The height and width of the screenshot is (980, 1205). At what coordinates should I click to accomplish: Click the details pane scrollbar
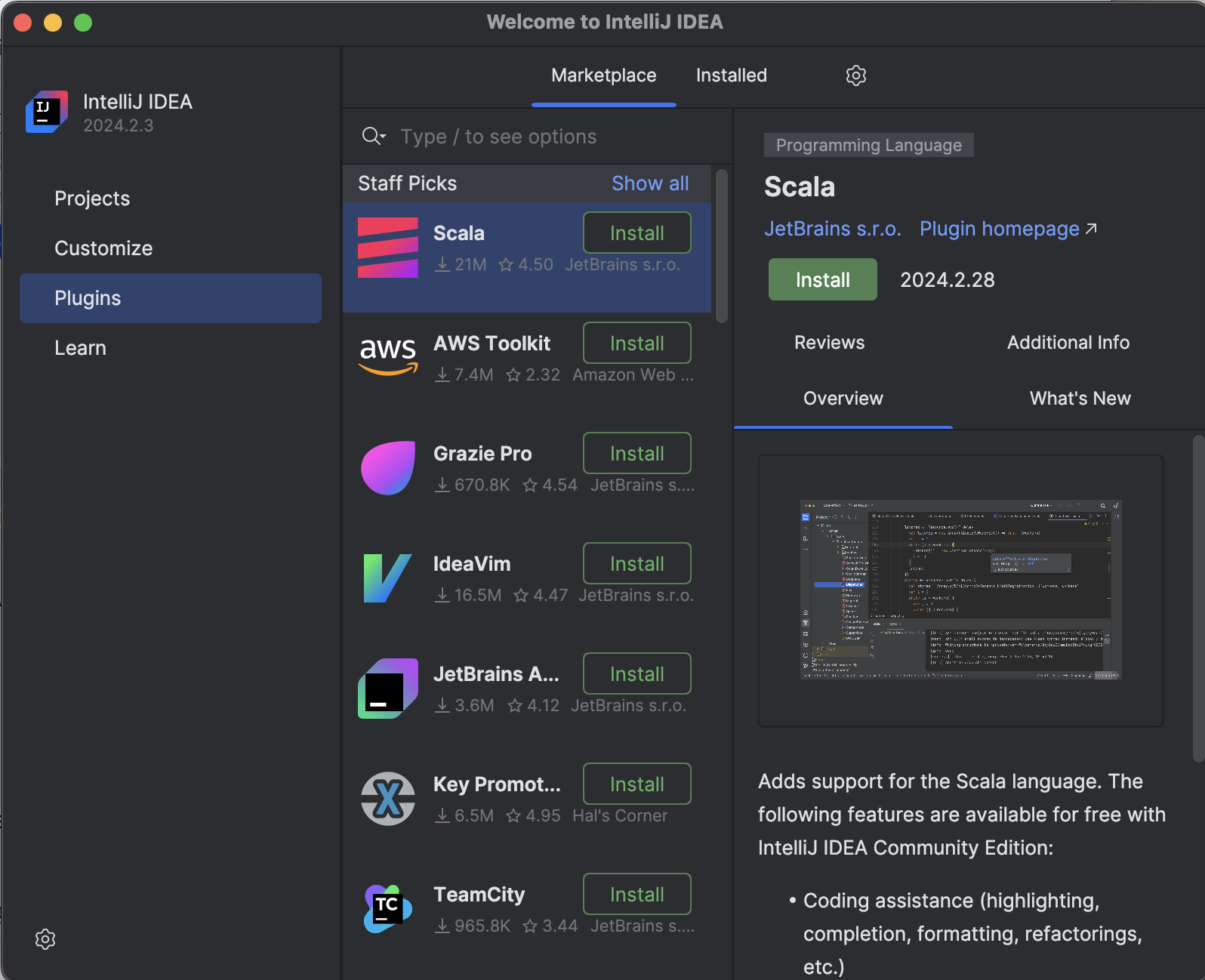1198,598
